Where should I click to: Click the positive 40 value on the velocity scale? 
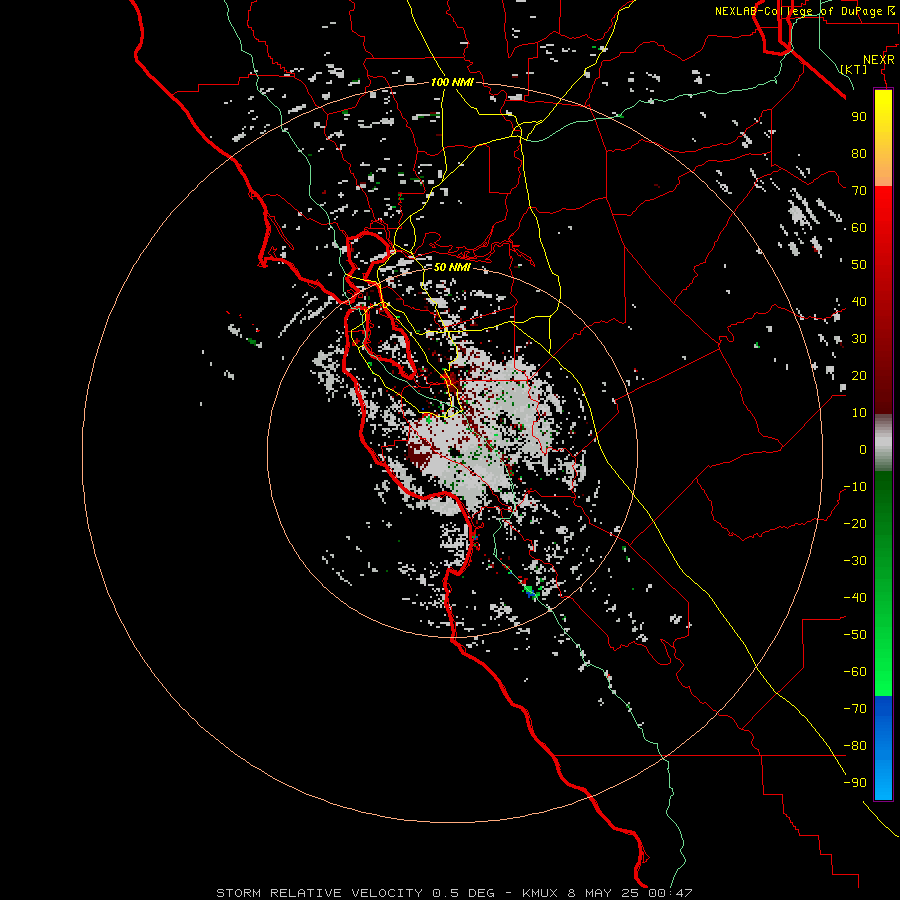[859, 302]
